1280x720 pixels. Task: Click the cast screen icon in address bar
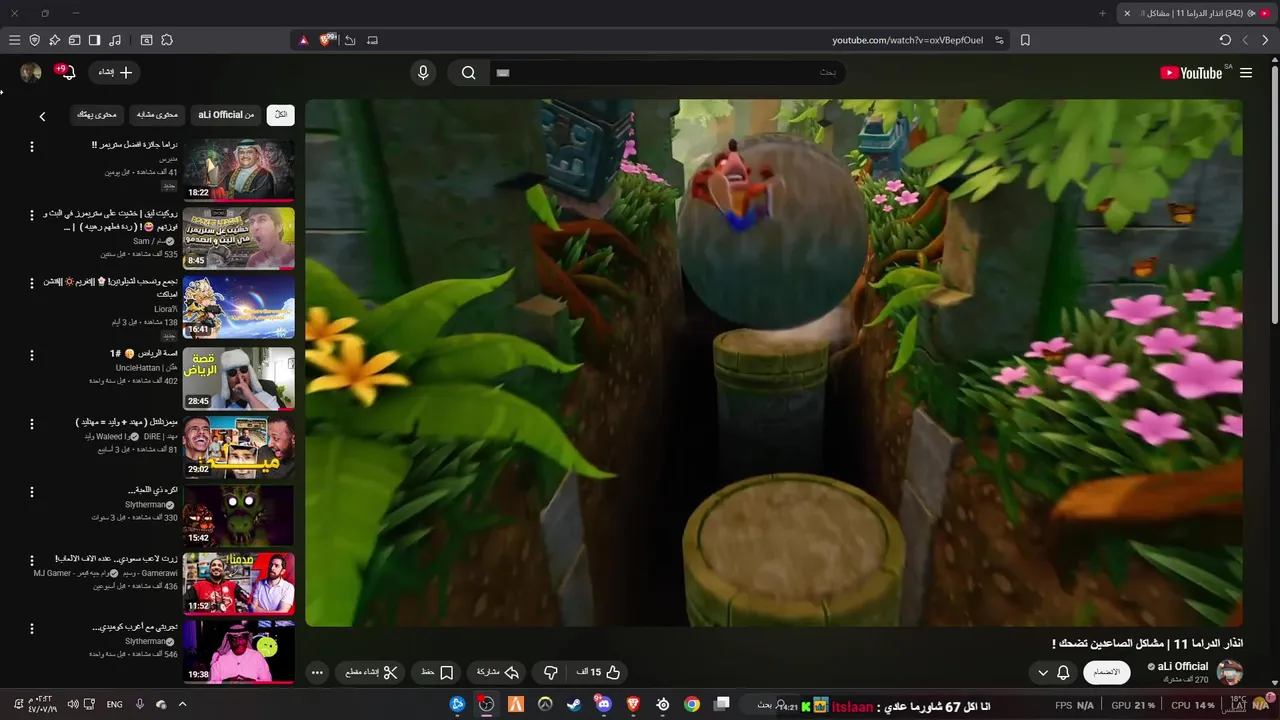pyautogui.click(x=372, y=40)
